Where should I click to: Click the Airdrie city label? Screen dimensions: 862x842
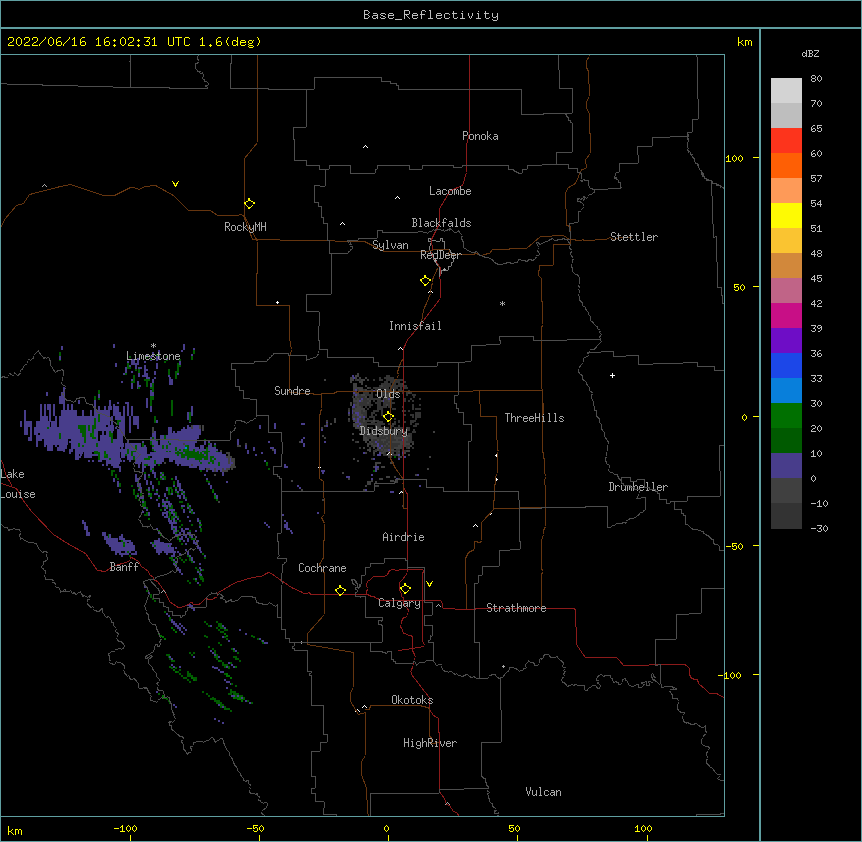click(x=403, y=537)
